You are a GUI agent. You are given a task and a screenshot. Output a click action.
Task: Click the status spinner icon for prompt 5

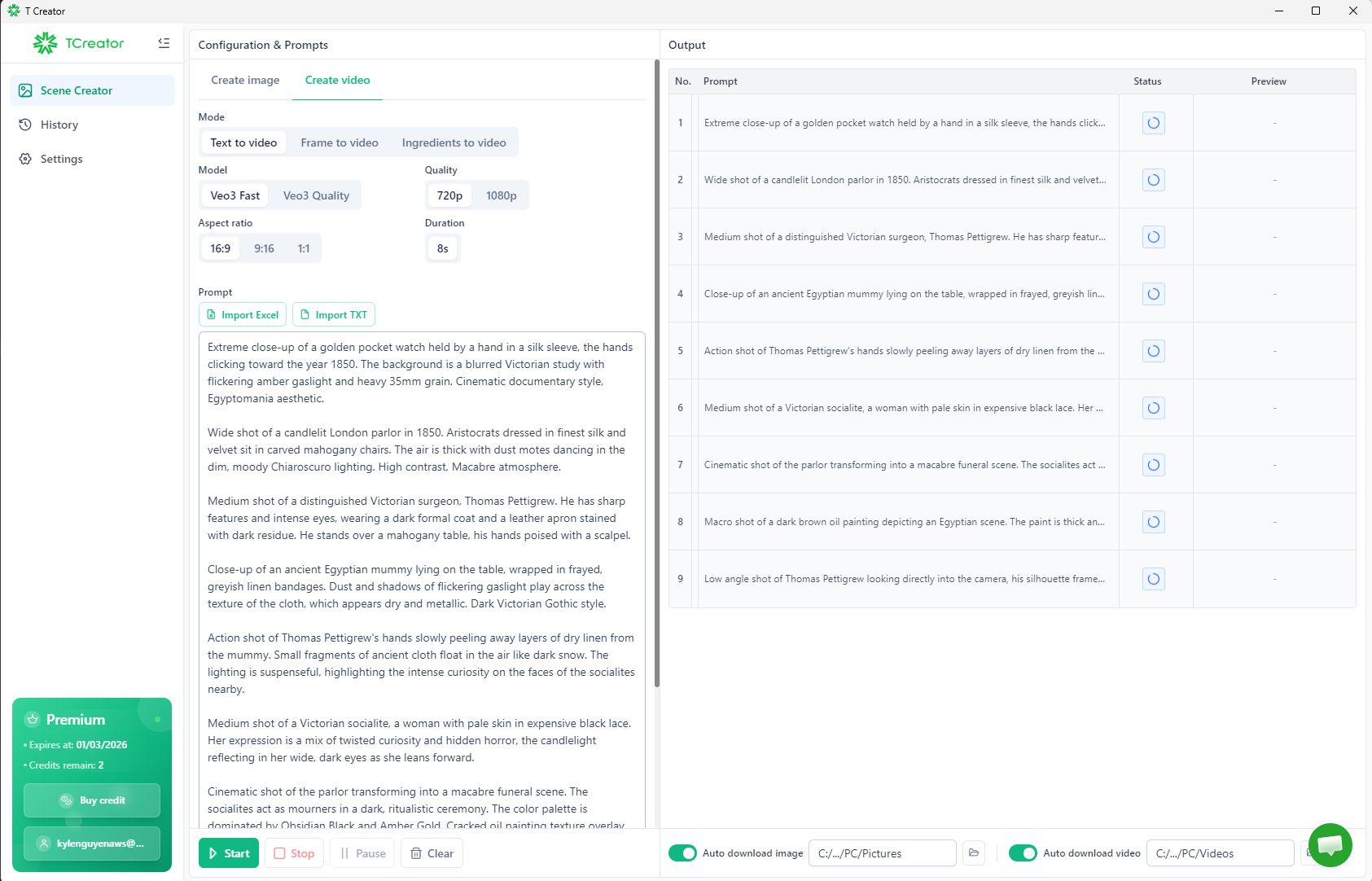(x=1153, y=351)
